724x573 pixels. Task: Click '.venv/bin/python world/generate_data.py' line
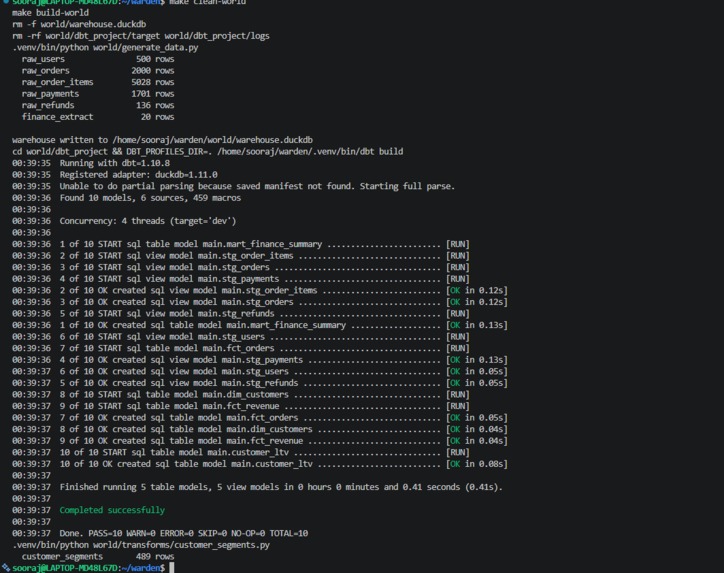coord(105,48)
